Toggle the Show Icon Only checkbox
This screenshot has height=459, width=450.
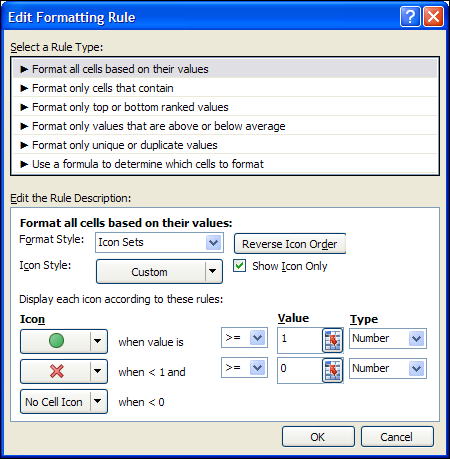point(239,266)
